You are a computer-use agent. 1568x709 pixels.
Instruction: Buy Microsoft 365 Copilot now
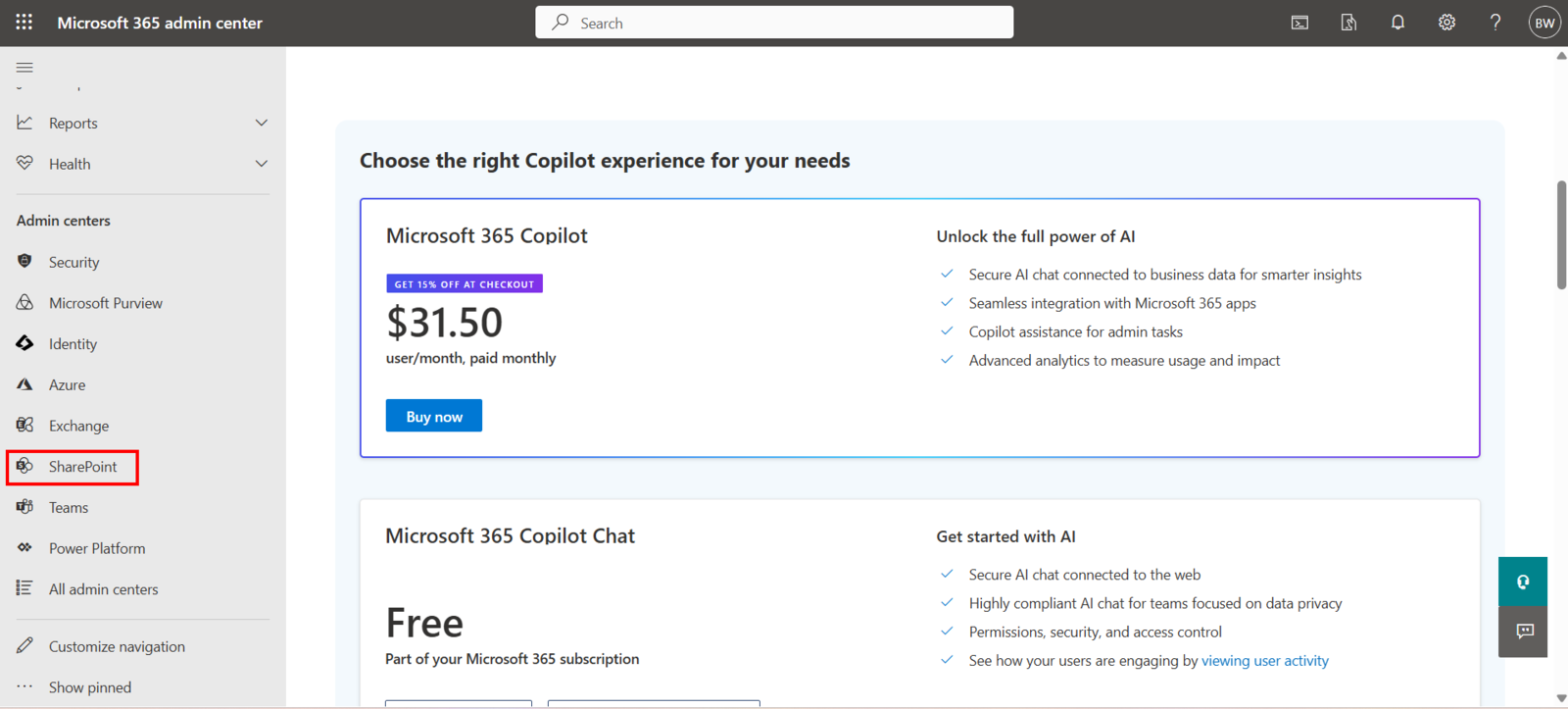(x=434, y=416)
